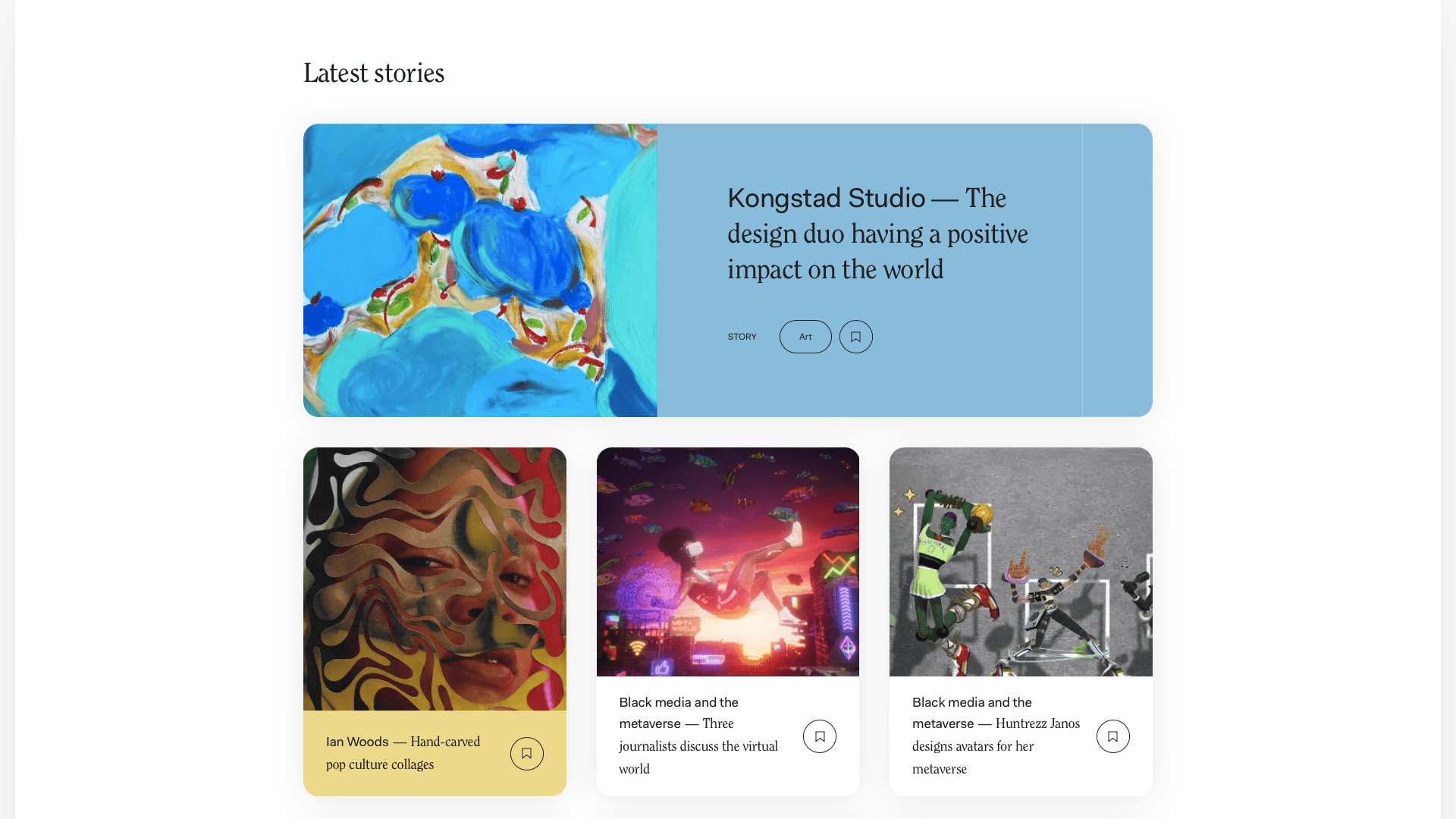Read Three journalists discuss the virtual world
The height and width of the screenshot is (819, 1456).
coord(698,736)
